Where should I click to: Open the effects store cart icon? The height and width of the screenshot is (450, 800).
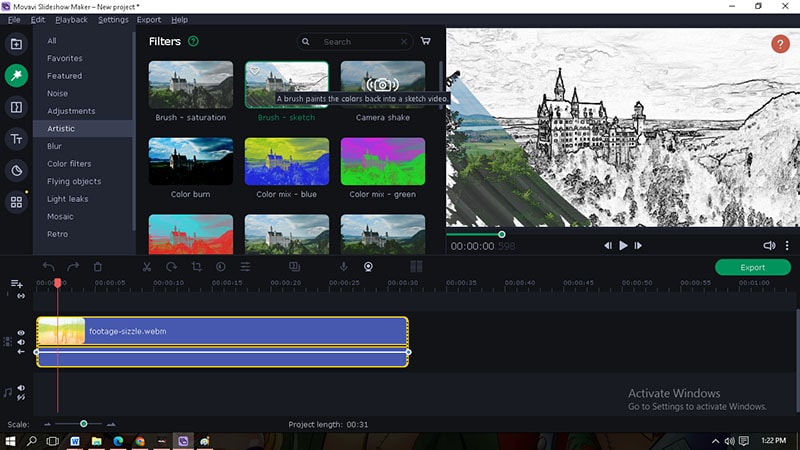(426, 41)
